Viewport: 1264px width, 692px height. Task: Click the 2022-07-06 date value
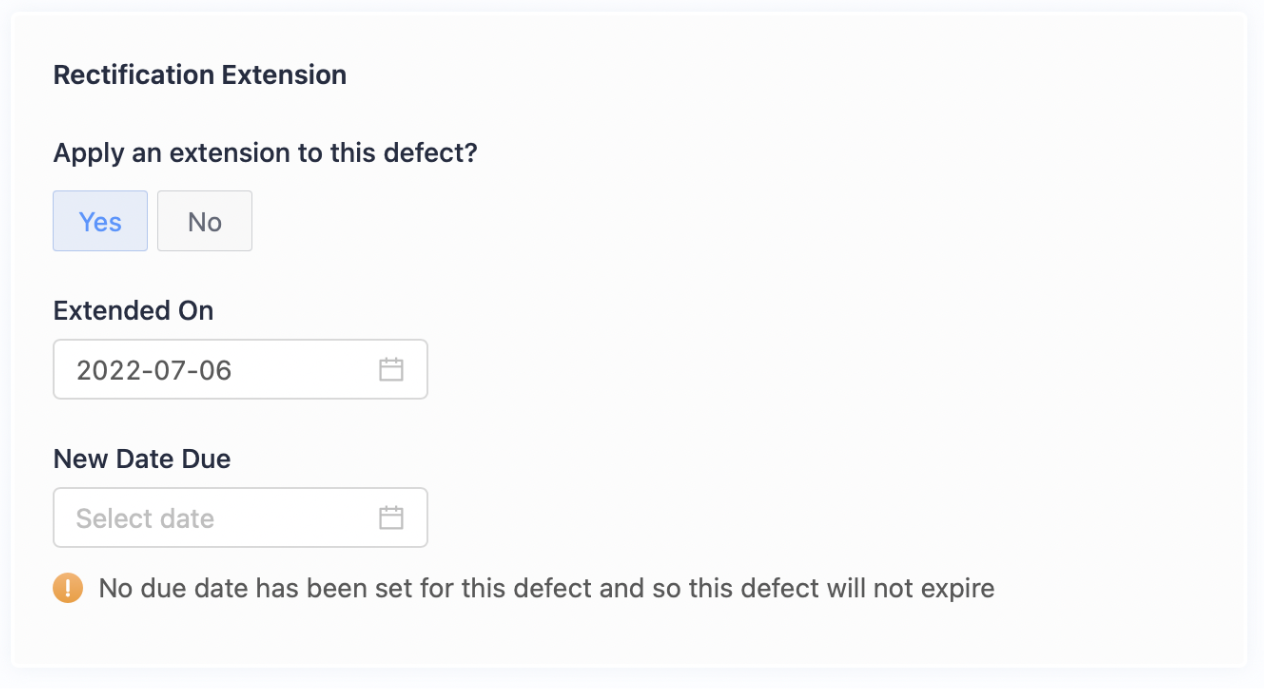[x=154, y=370]
